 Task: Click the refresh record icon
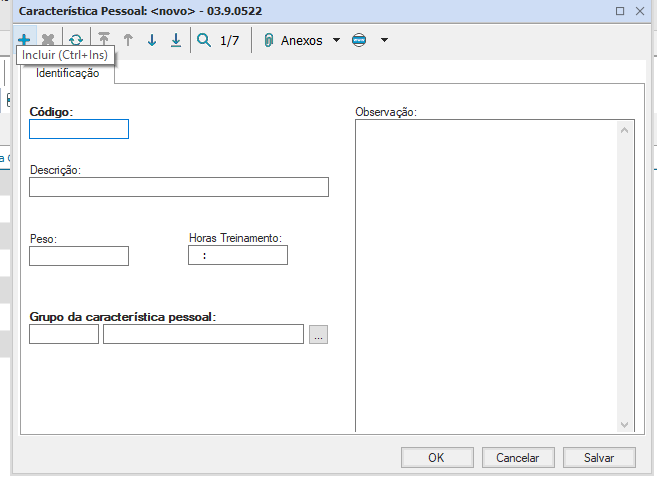(76, 41)
